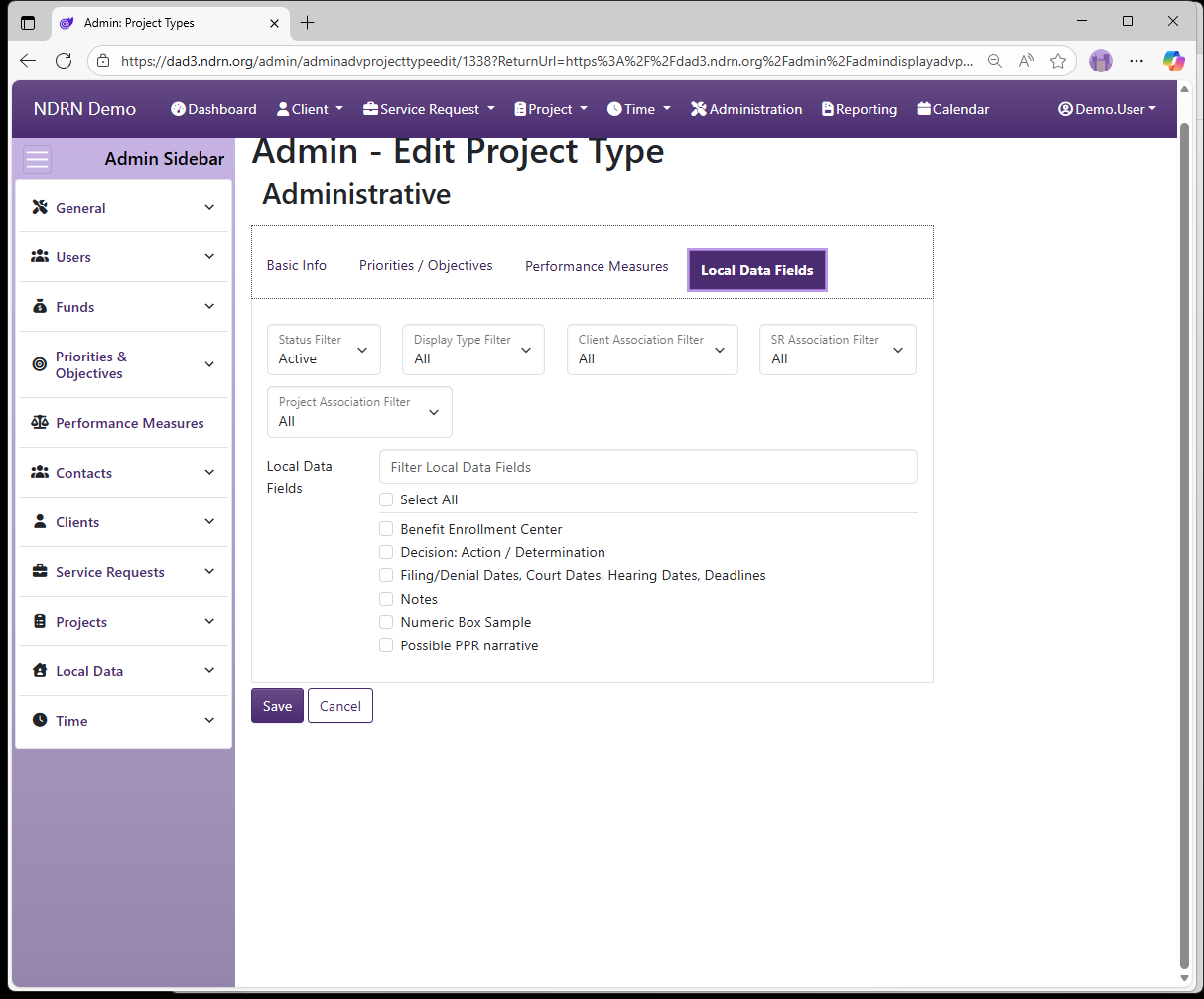The height and width of the screenshot is (999, 1204).
Task: Expand the Service Requests section chevron
Action: click(x=209, y=571)
